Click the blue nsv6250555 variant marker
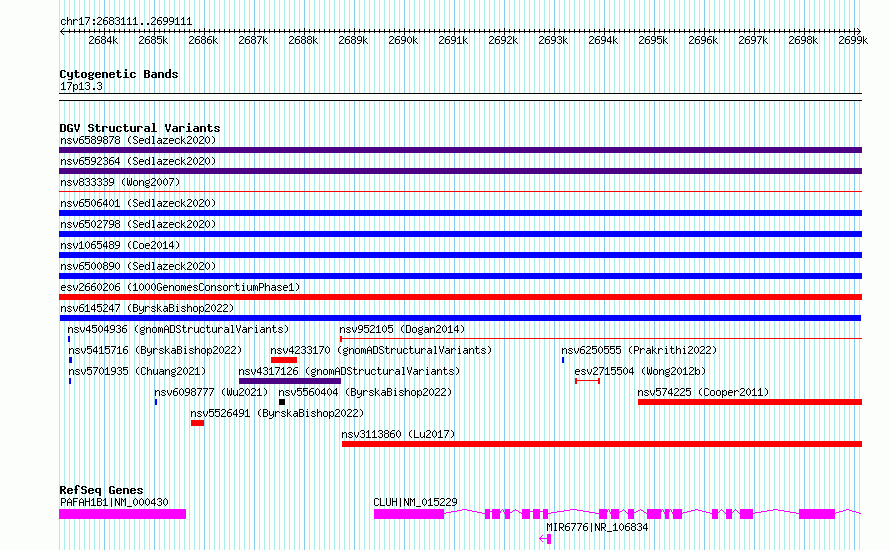This screenshot has width=890, height=550. point(563,360)
